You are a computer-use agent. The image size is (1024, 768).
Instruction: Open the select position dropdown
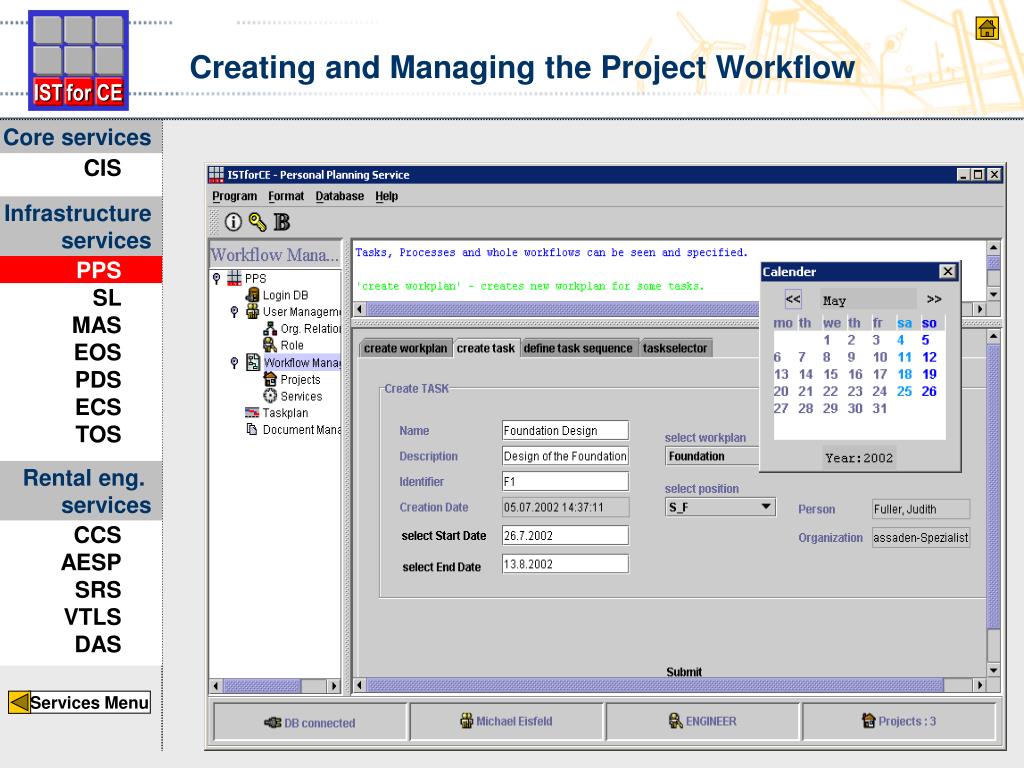tap(767, 507)
